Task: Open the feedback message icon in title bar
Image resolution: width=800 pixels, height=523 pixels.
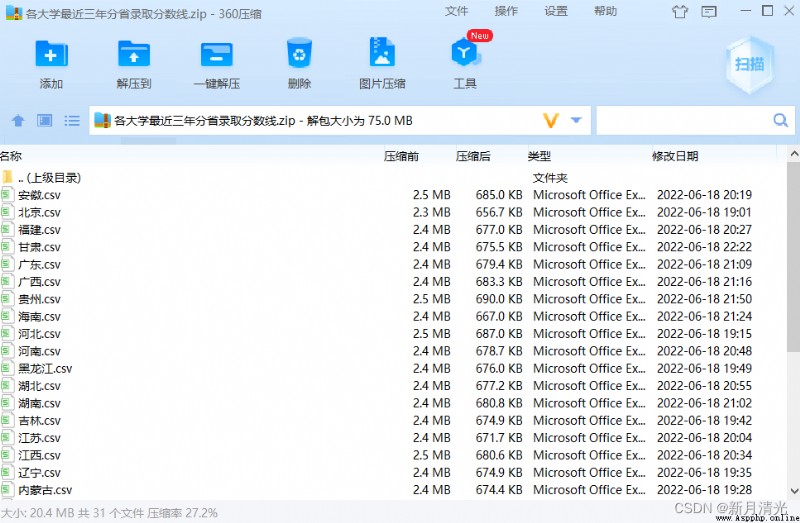Action: (x=709, y=11)
